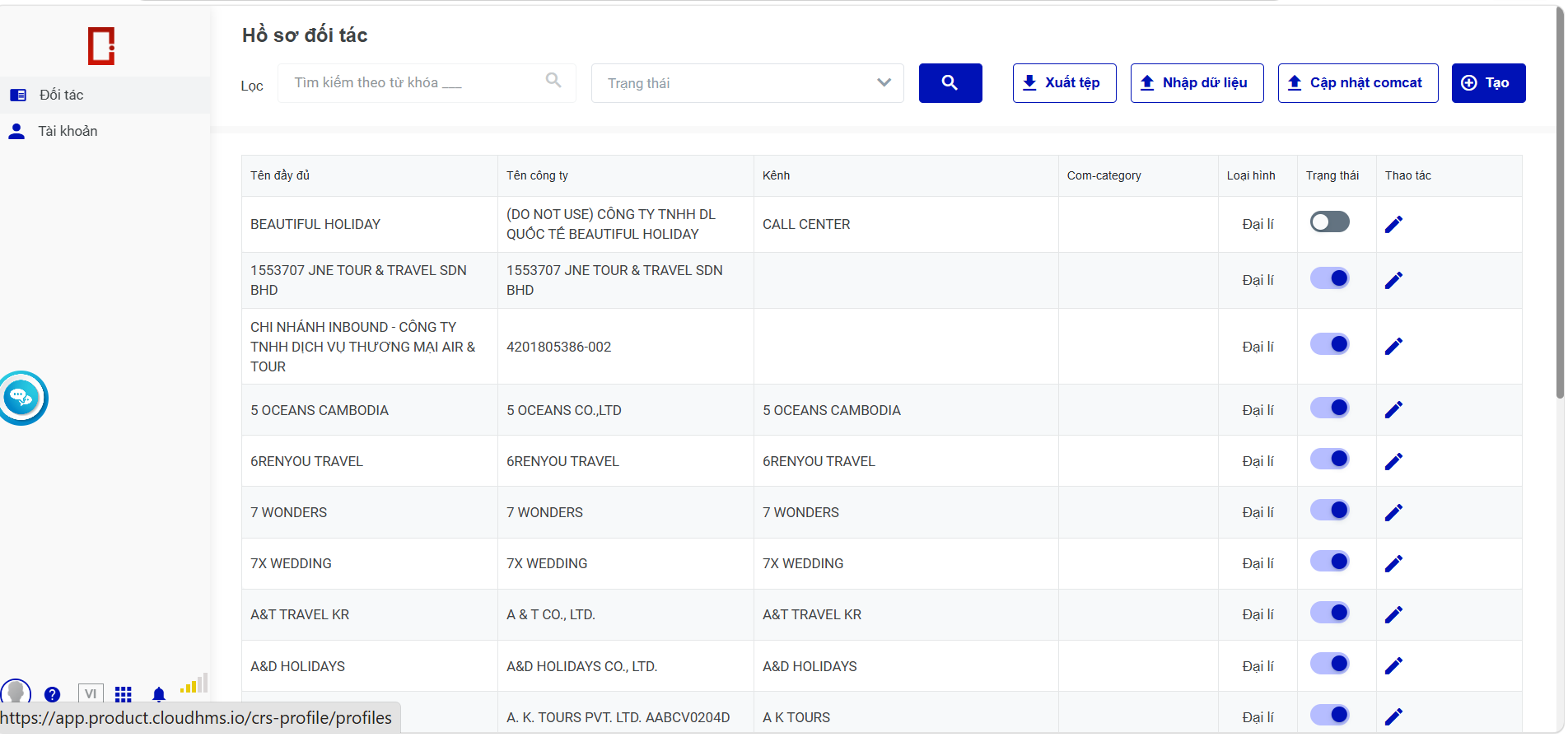The height and width of the screenshot is (737, 1568).
Task: Toggle the 7X WEDDING status switch
Action: pyautogui.click(x=1330, y=561)
